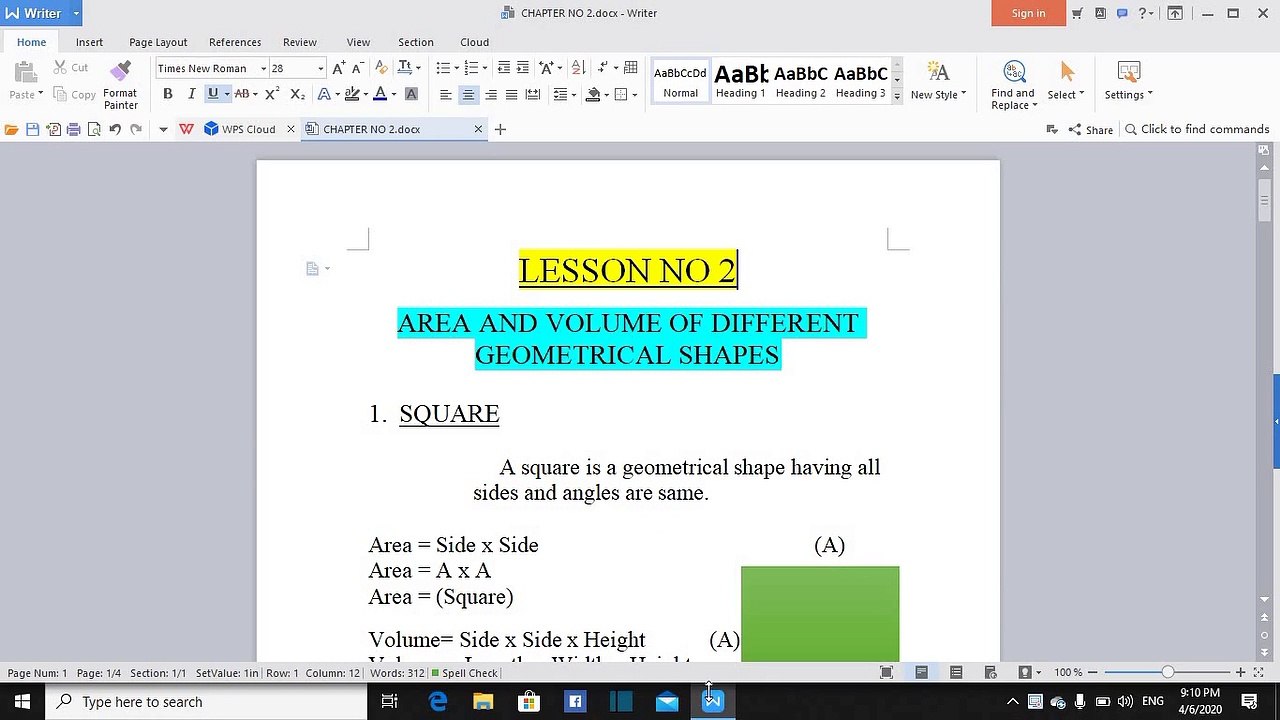Toggle Italic formatting
This screenshot has width=1280, height=720.
191,94
